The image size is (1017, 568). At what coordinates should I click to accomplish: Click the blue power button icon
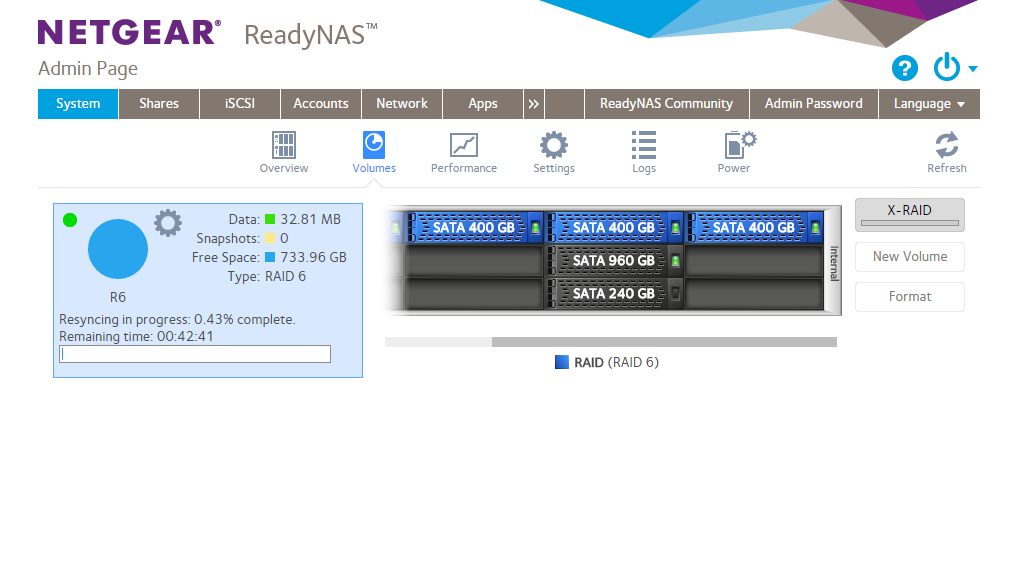point(946,67)
